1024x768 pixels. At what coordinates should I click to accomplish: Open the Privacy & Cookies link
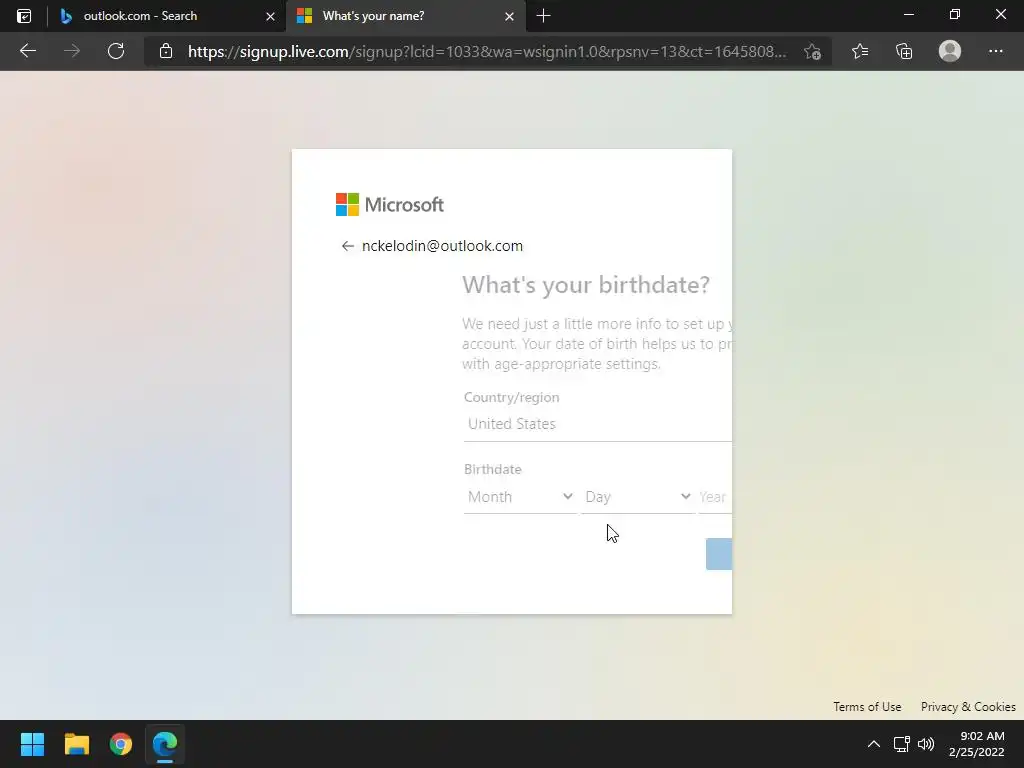(968, 707)
